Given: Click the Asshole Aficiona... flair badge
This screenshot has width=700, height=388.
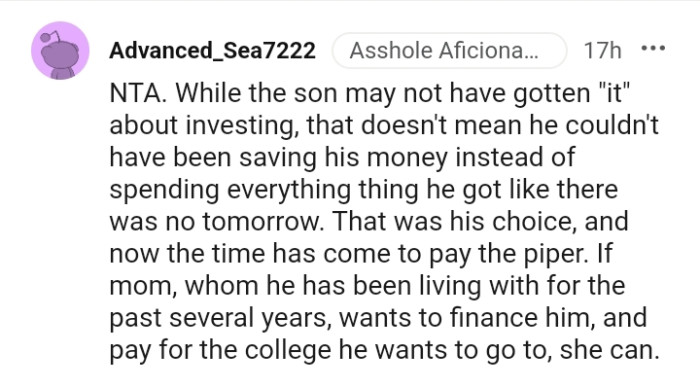Looking at the screenshot, I should pyautogui.click(x=449, y=50).
